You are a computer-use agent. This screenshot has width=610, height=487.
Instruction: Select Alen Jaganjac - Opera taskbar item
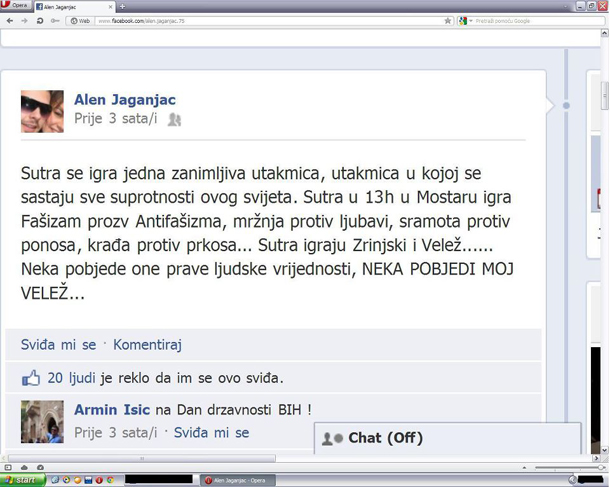238,480
